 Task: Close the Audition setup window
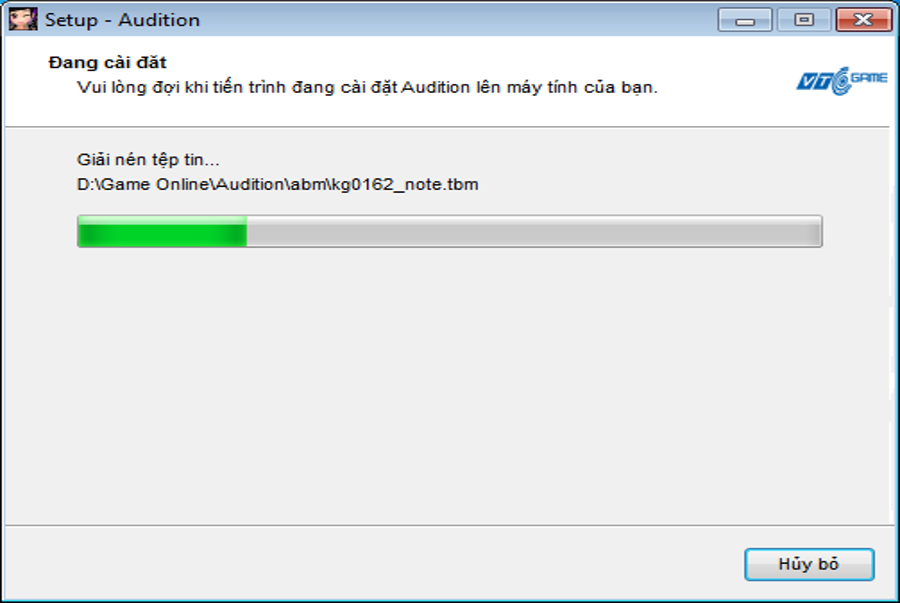tap(863, 20)
